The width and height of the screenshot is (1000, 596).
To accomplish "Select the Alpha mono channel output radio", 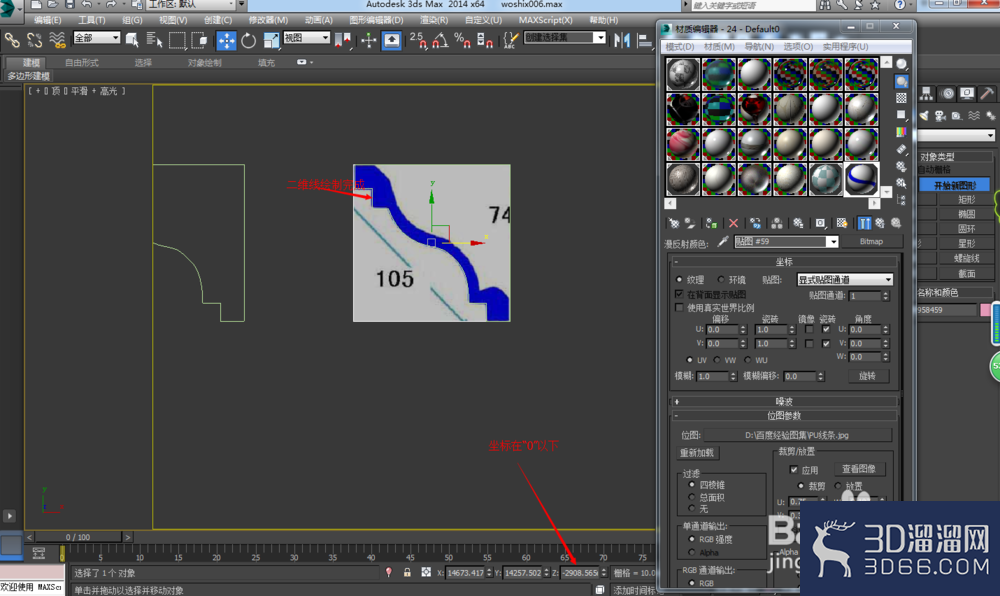I will click(x=692, y=551).
